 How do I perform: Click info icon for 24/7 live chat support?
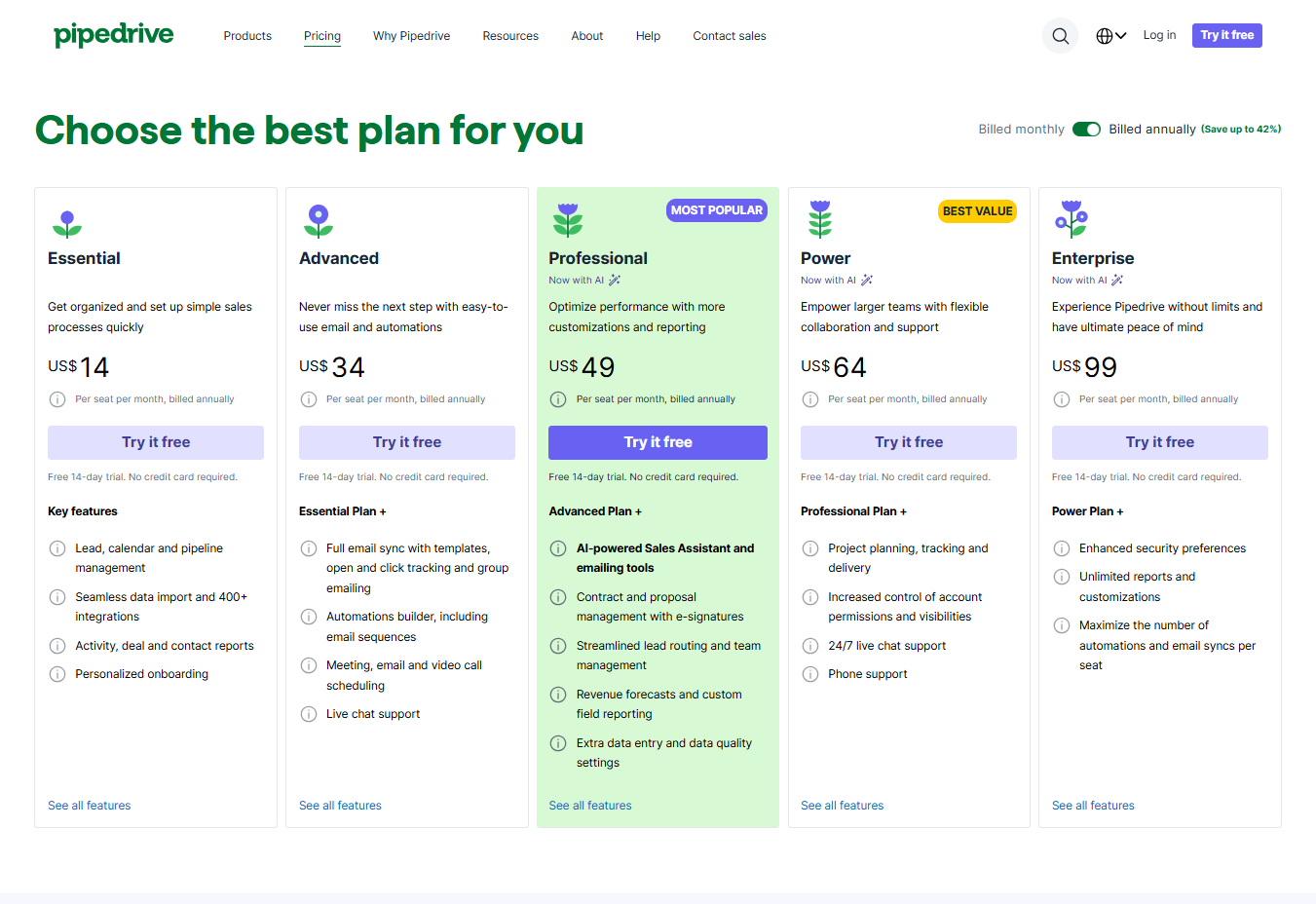point(810,646)
